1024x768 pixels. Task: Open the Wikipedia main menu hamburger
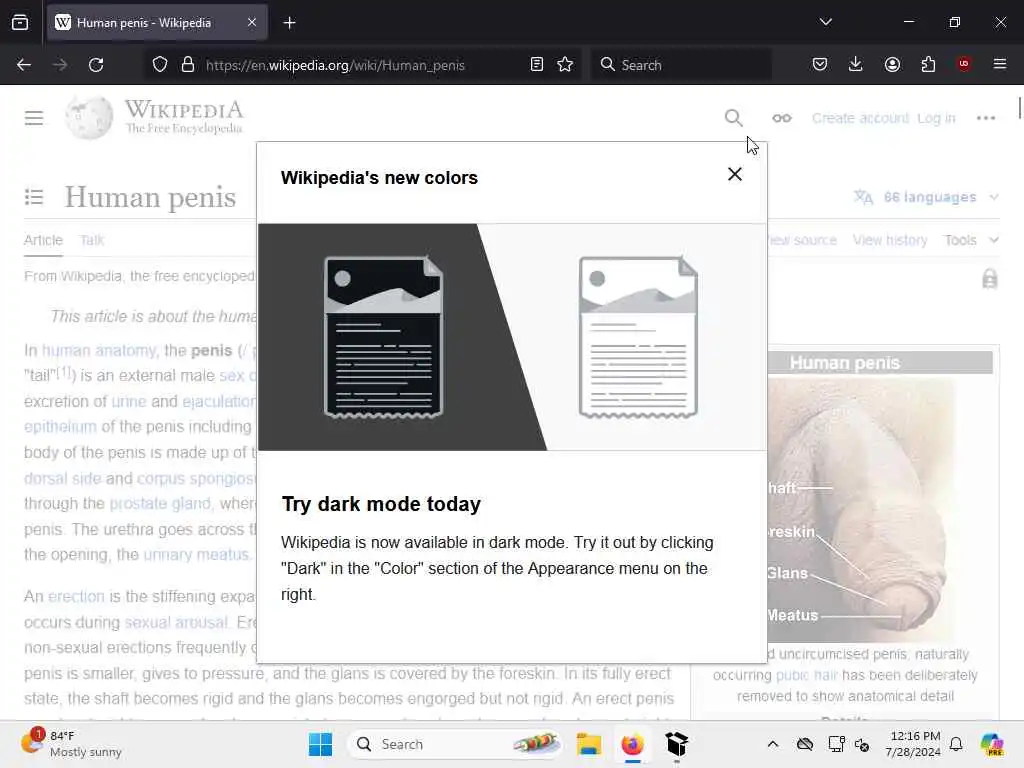pos(34,118)
